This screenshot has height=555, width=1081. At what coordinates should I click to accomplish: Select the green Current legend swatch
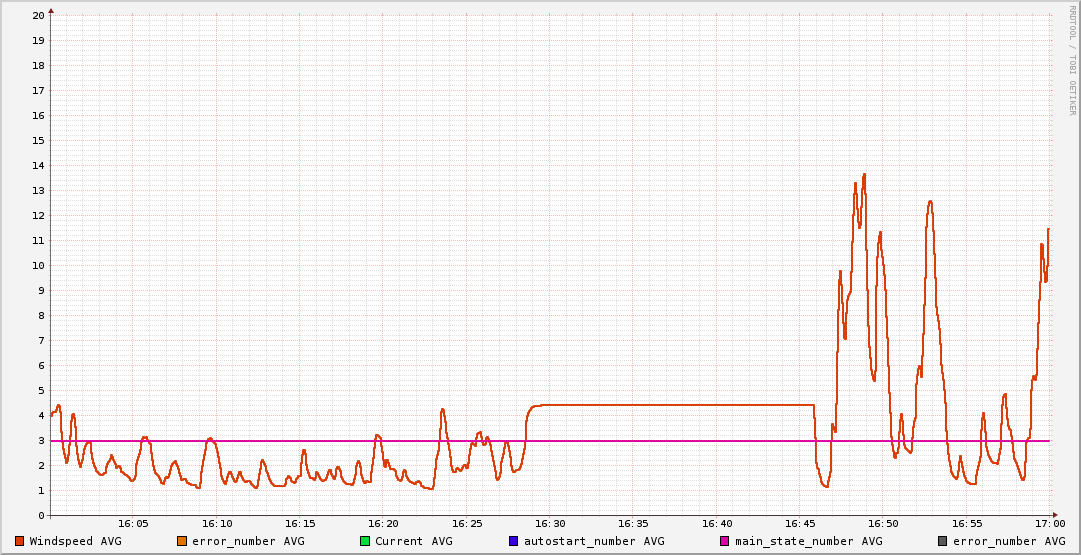click(x=365, y=541)
